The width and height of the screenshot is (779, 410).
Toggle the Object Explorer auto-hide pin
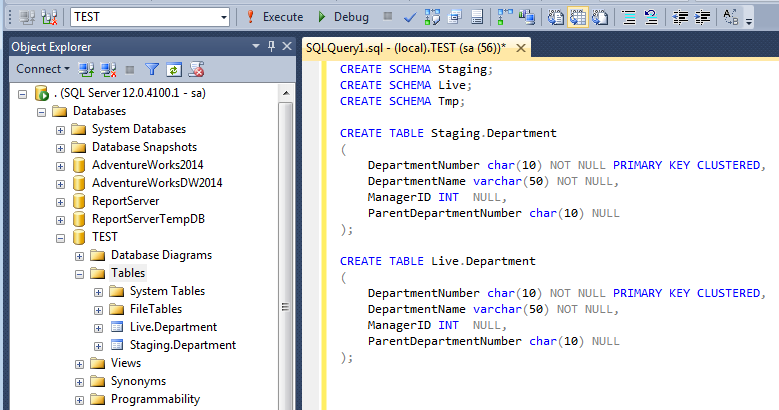point(271,46)
